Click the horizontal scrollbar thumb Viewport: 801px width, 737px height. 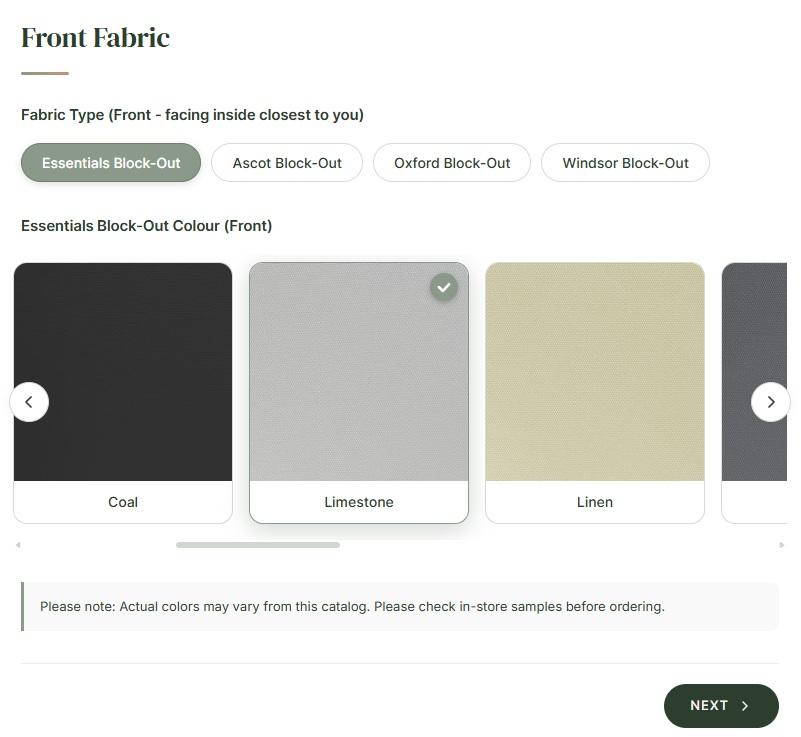(258, 545)
